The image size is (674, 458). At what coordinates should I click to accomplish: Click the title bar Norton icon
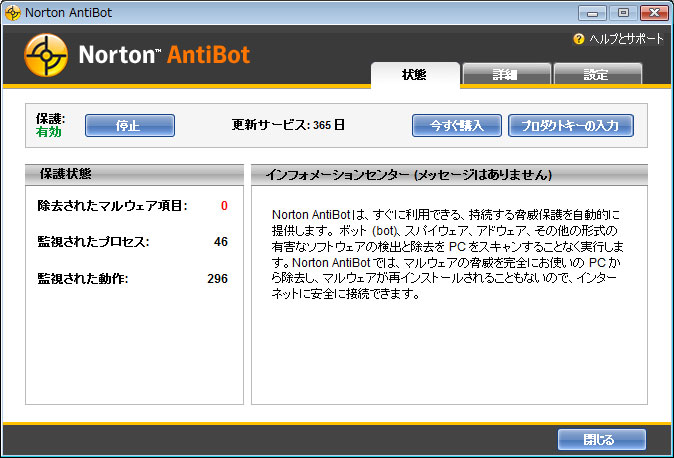[x=13, y=13]
